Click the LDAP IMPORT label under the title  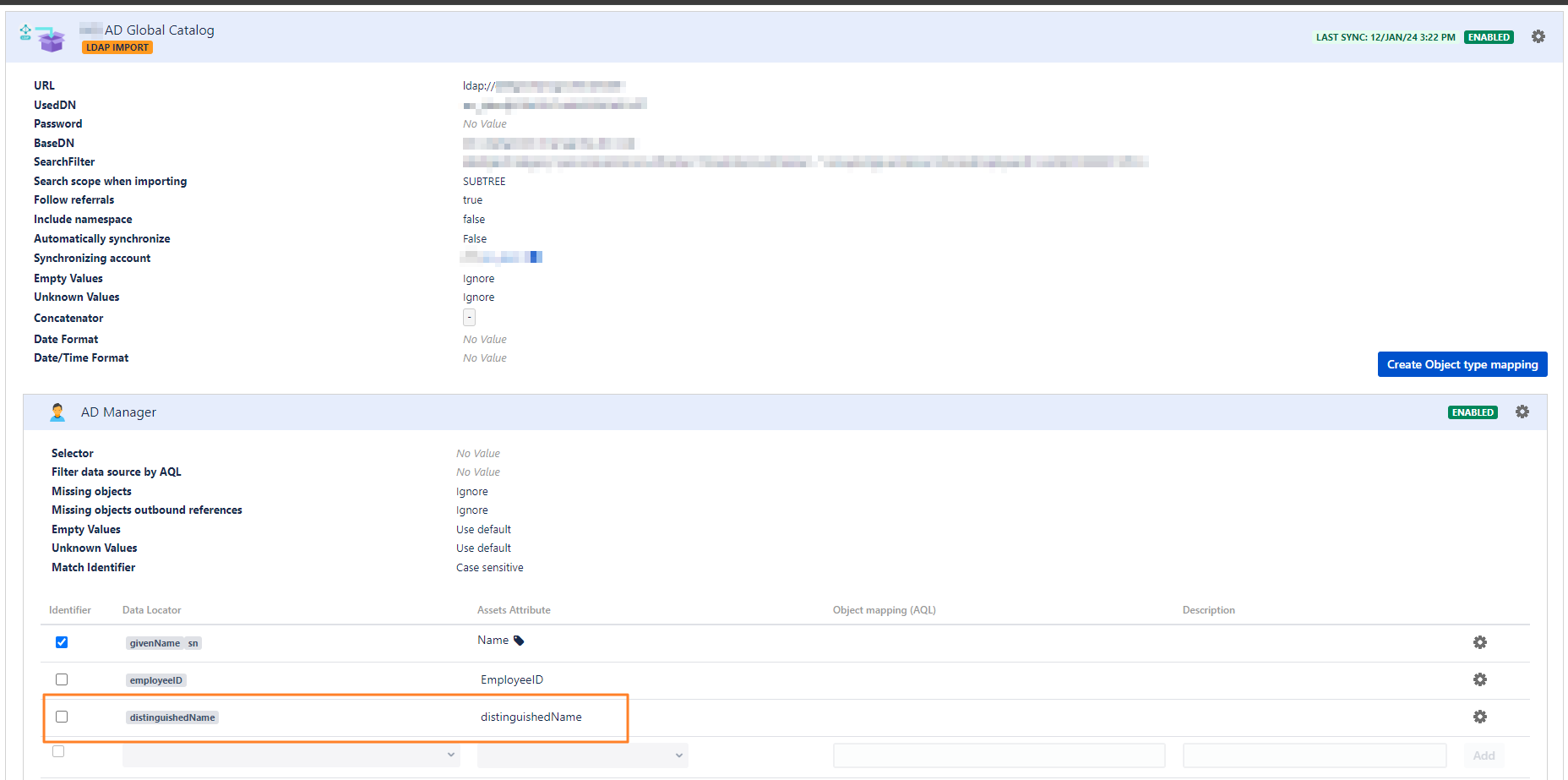pyautogui.click(x=117, y=47)
